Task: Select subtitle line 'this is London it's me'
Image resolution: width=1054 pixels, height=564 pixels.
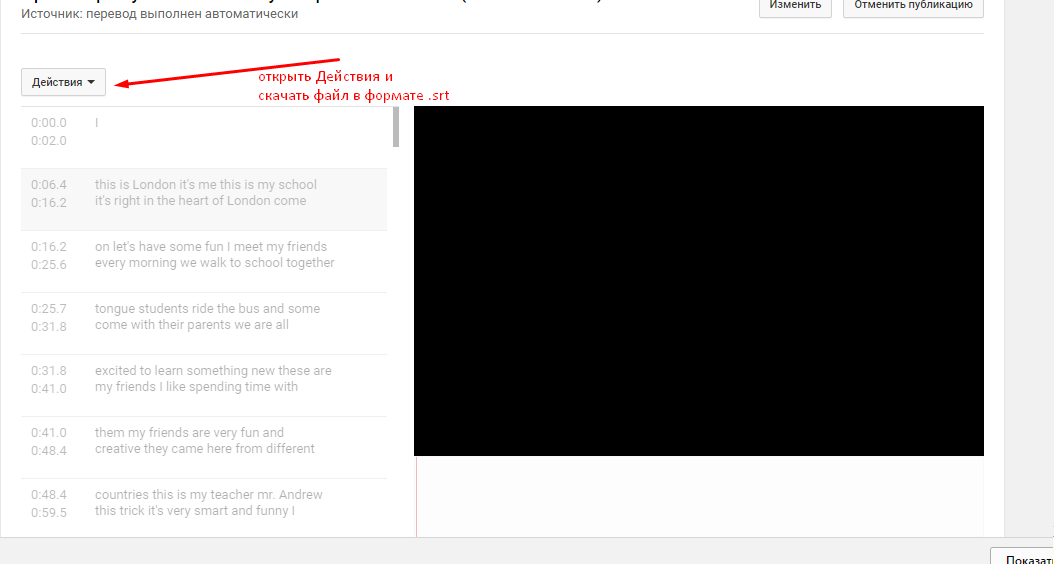Action: tap(204, 199)
